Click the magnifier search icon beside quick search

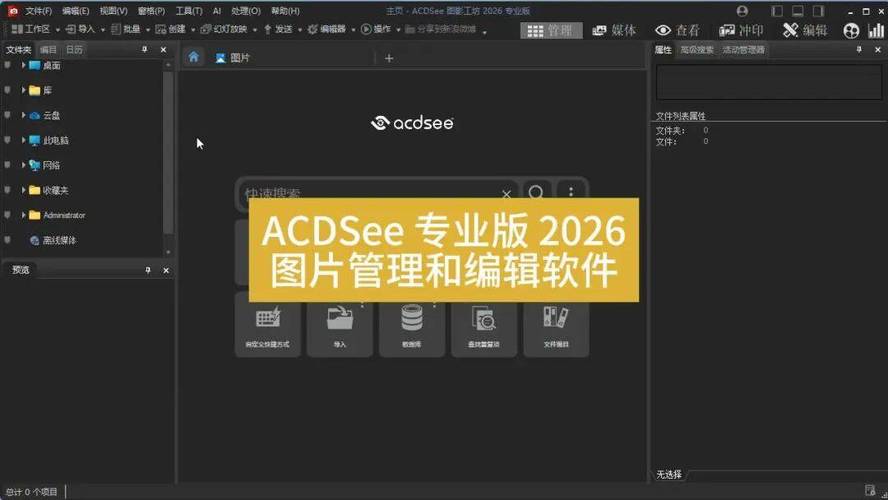(536, 193)
